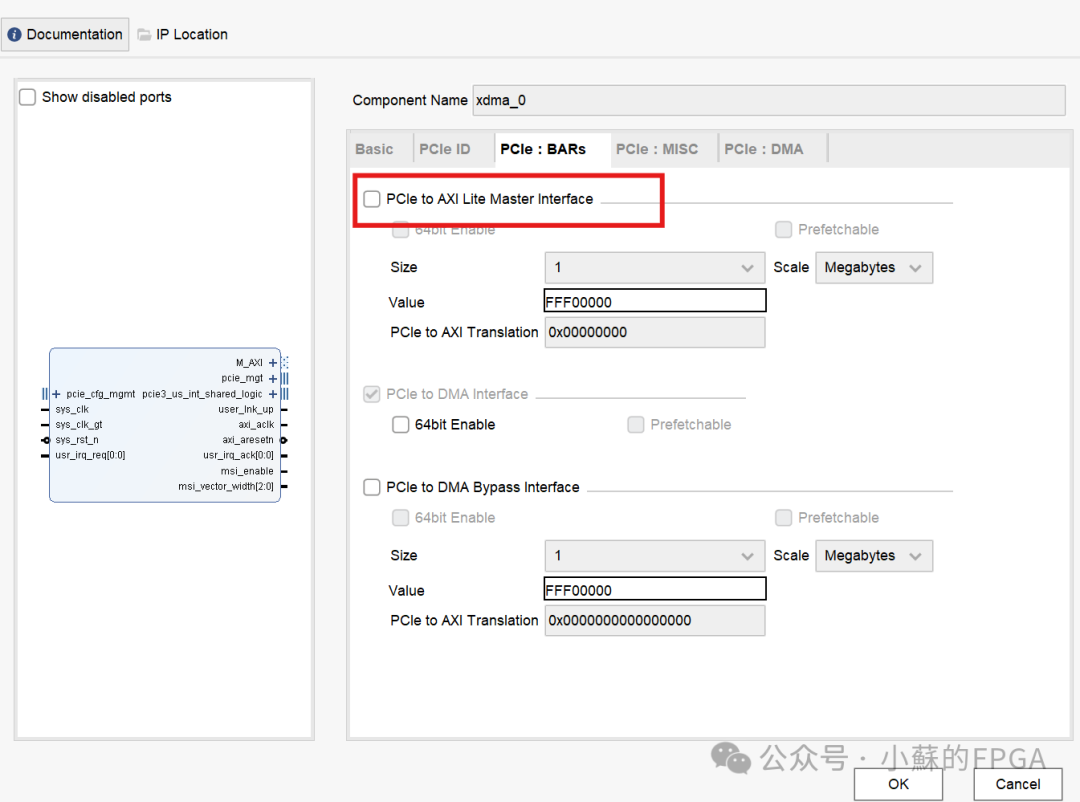Open the Documentation info button
This screenshot has height=802, width=1080.
(65, 34)
